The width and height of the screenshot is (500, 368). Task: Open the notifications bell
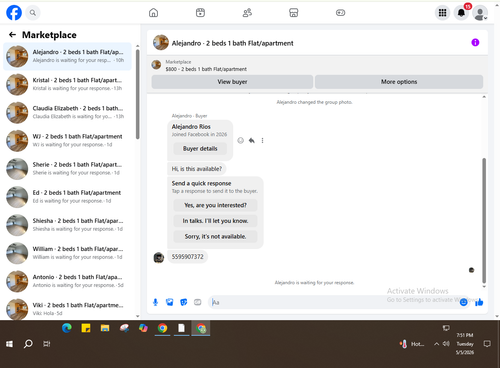[462, 13]
